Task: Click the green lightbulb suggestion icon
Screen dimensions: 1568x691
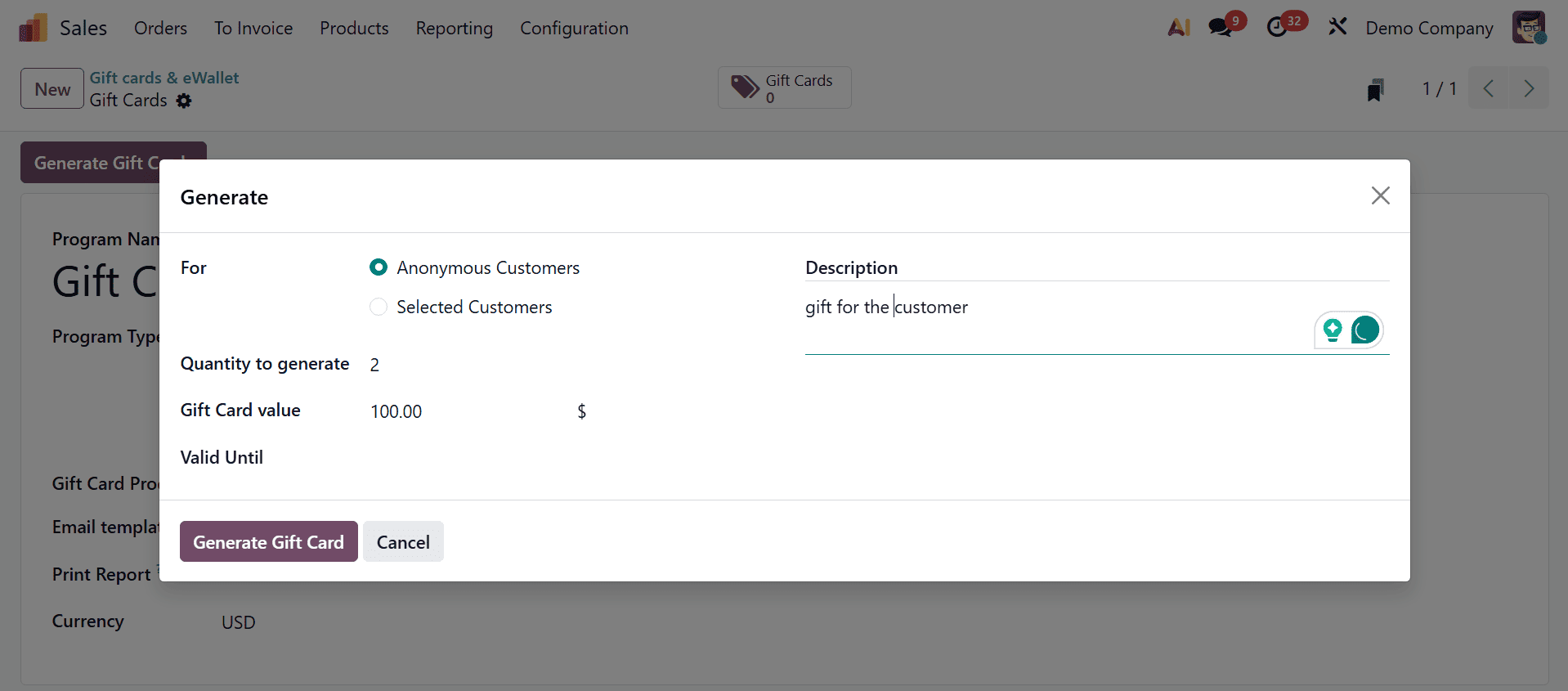Action: [1333, 330]
